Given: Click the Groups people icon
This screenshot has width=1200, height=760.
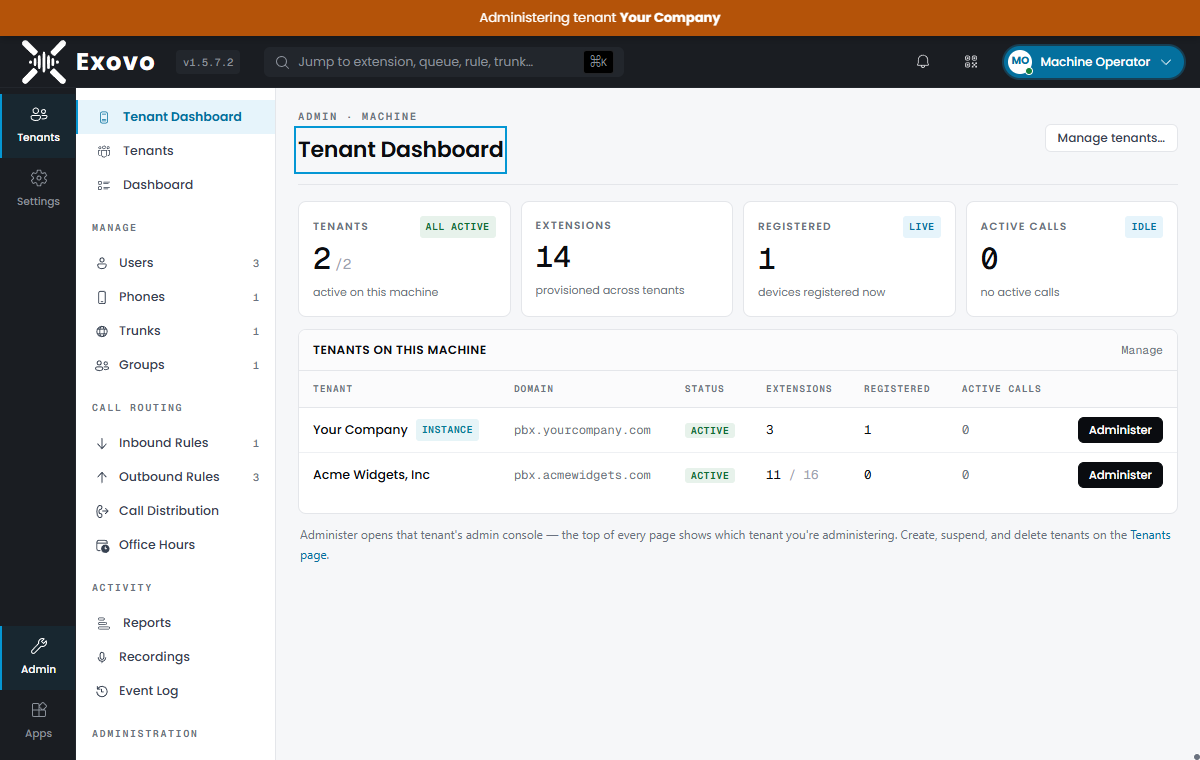Looking at the screenshot, I should [102, 365].
